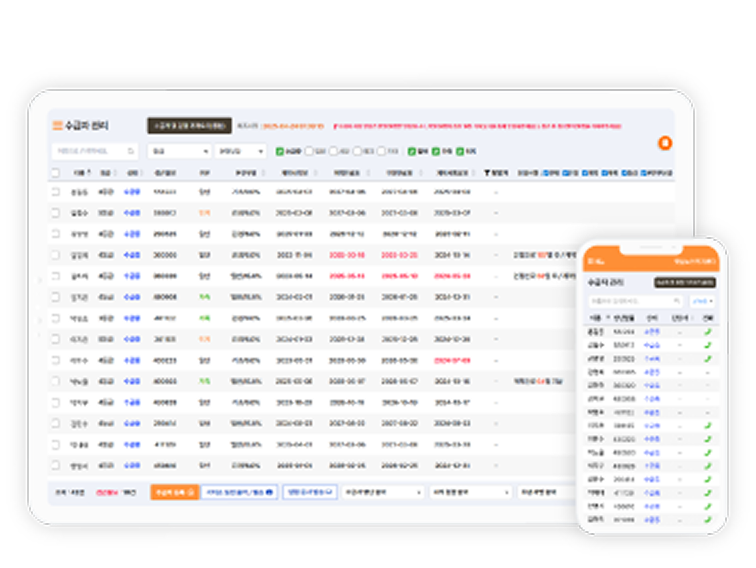Image resolution: width=756 pixels, height=568 pixels.
Task: Click the round orange floating button at right
Action: [665, 143]
